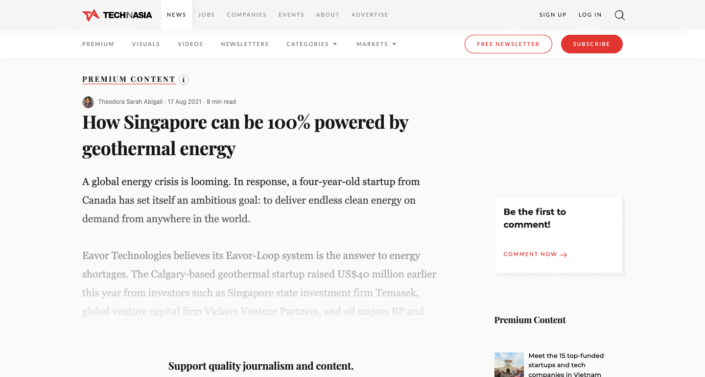Open the Vietnam top-funded startups thumbnail
This screenshot has height=377, width=705.
509,364
